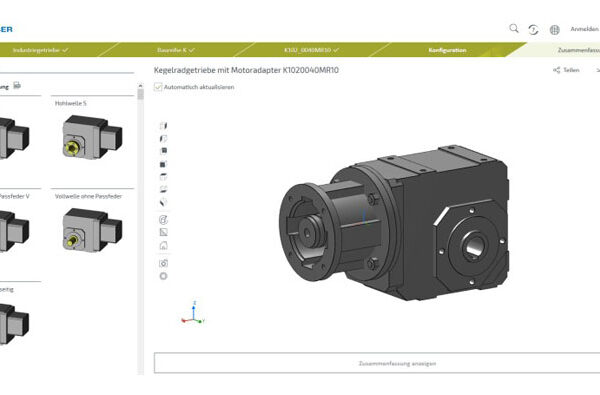Go to the Industriegetriebe step

point(41,50)
